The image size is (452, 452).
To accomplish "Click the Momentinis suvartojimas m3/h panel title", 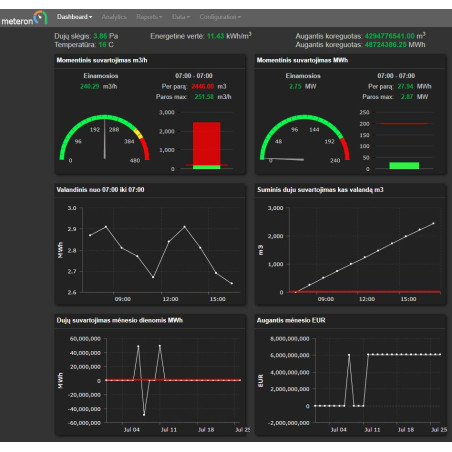I will click(102, 60).
